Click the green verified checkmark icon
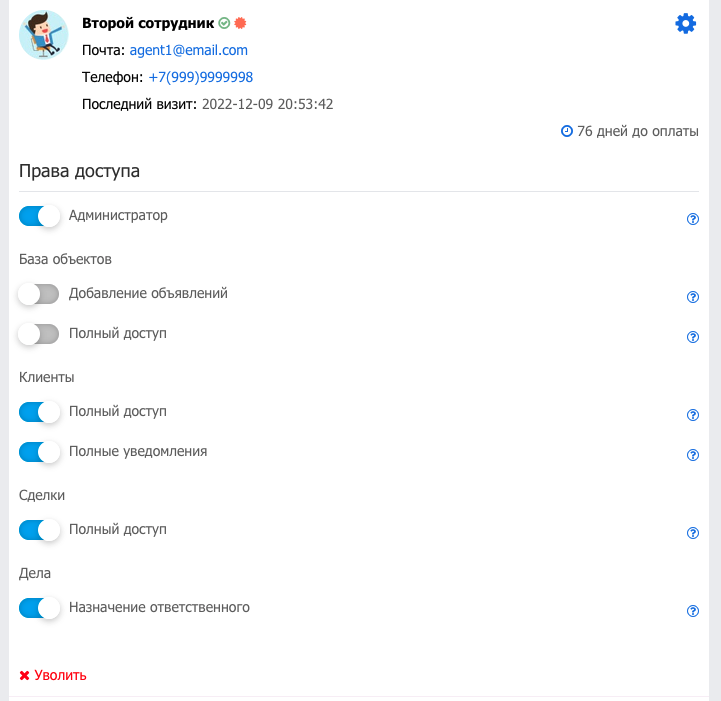The width and height of the screenshot is (721, 701). tap(224, 23)
